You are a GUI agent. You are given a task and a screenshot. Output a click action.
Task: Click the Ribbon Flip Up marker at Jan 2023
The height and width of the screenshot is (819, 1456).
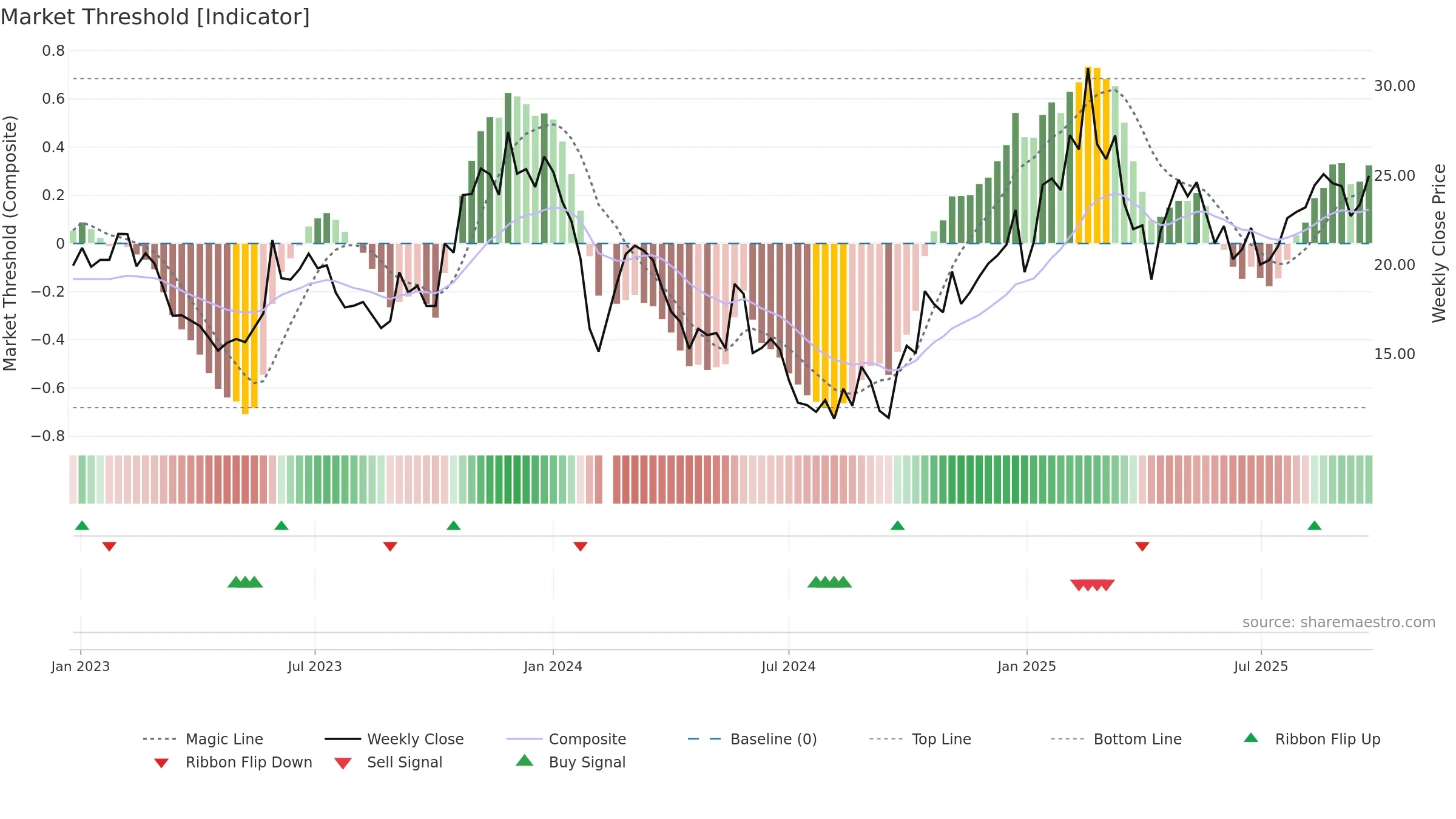pos(82,525)
